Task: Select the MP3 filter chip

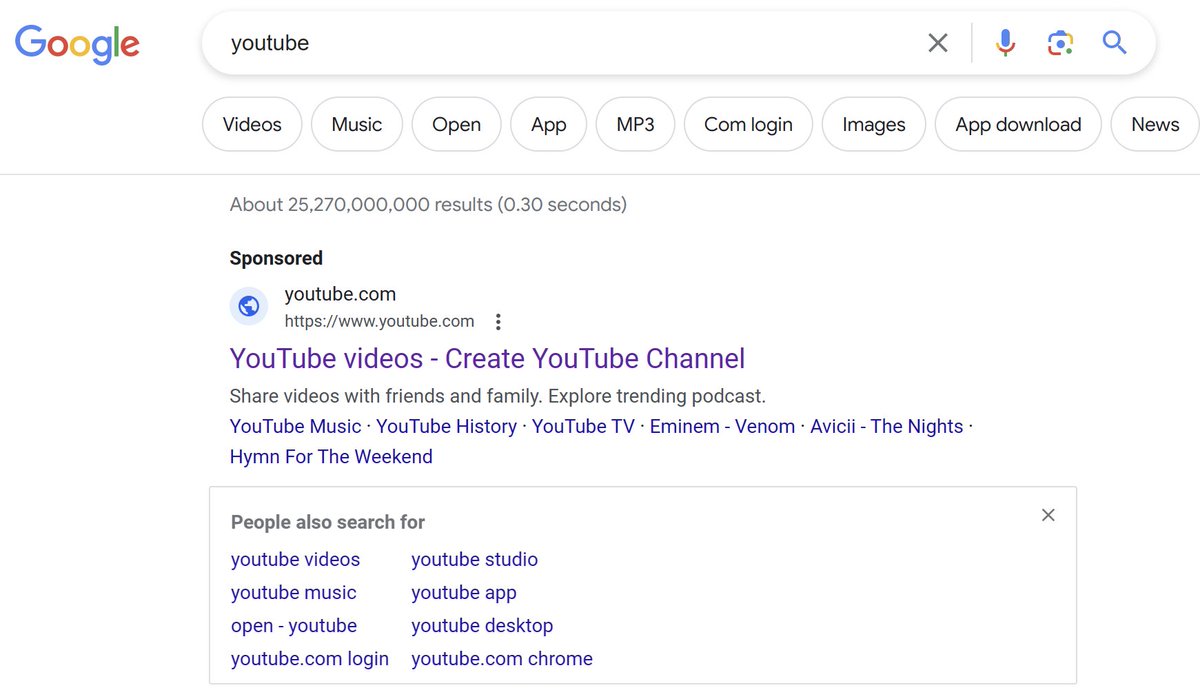Action: (x=636, y=125)
